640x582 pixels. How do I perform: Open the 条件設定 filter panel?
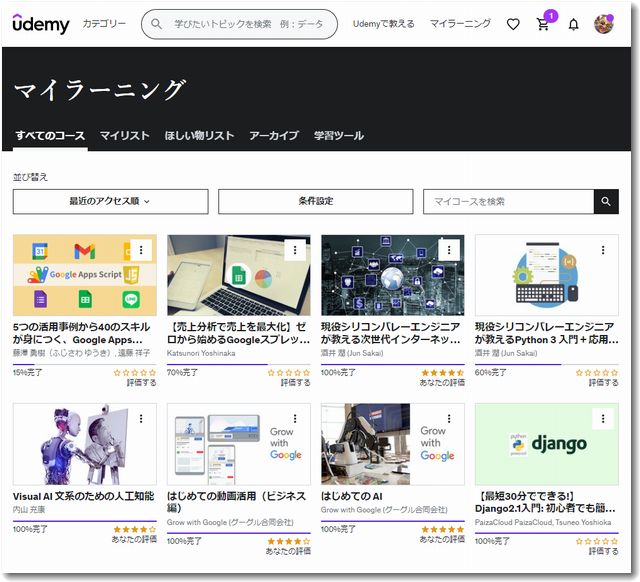coord(315,201)
